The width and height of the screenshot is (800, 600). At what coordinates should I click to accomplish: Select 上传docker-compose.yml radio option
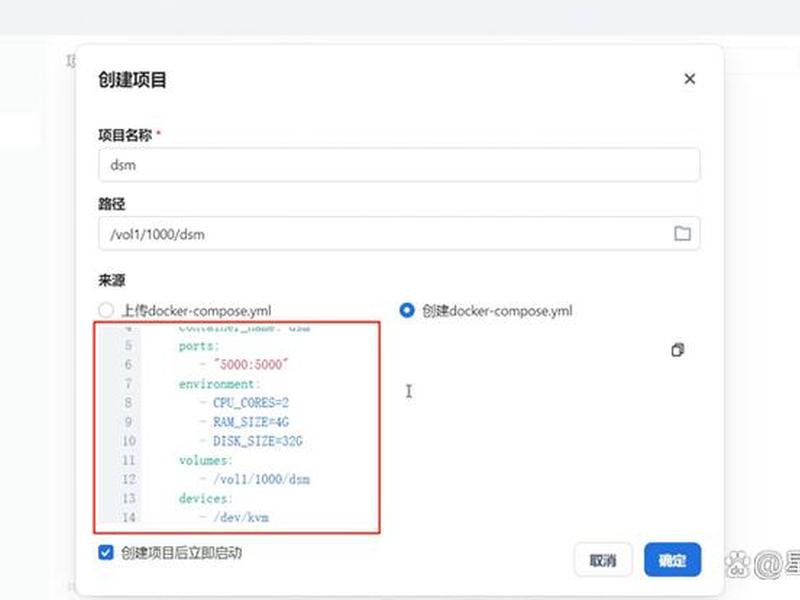pyautogui.click(x=106, y=310)
